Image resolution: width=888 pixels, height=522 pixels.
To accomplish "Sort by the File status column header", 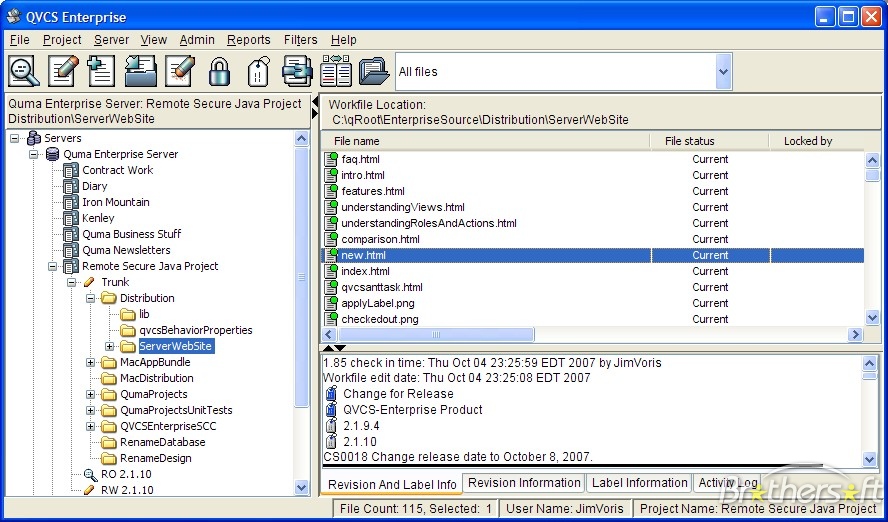I will pyautogui.click(x=710, y=141).
